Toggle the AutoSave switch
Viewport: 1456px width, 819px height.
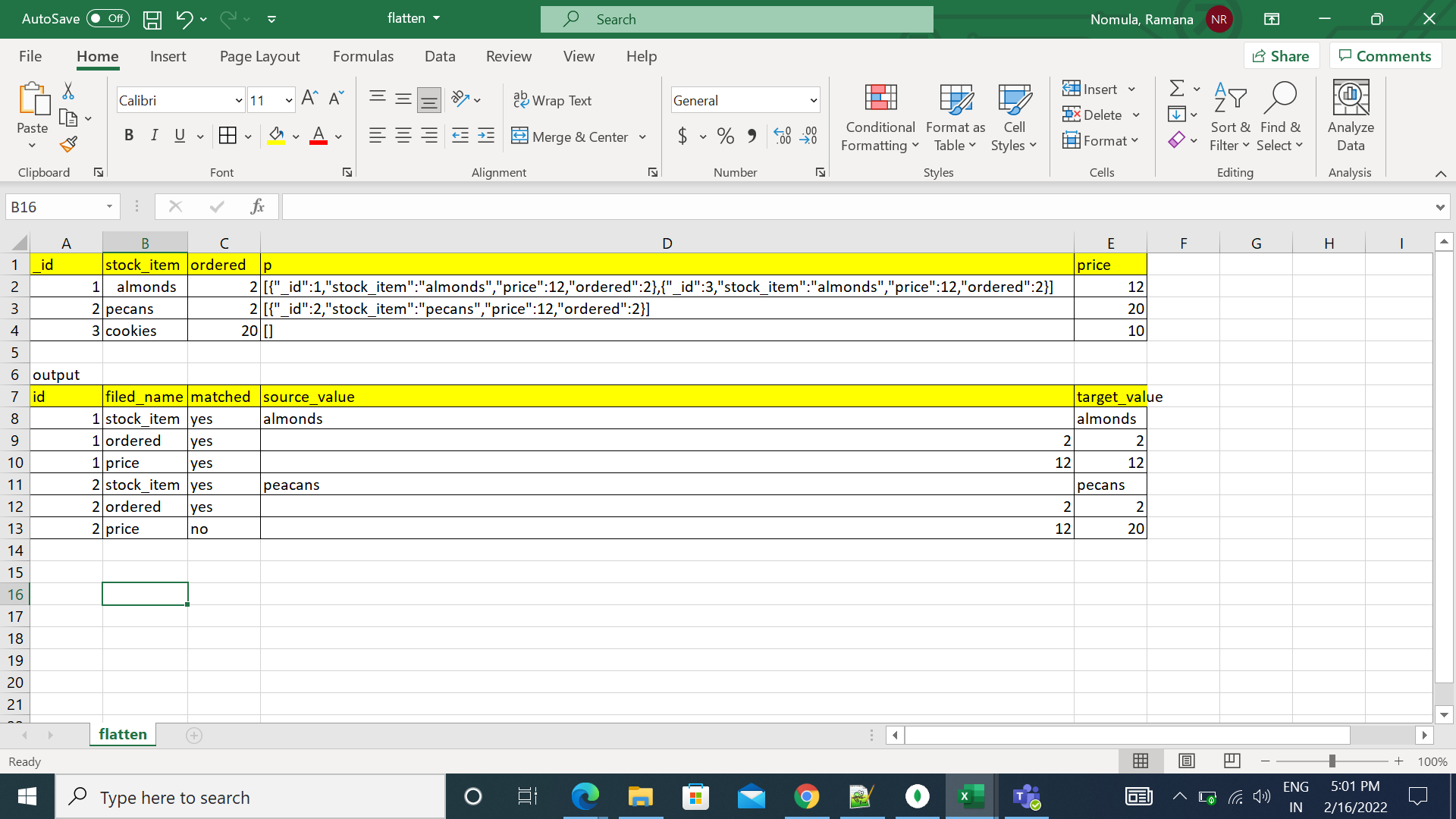point(107,18)
